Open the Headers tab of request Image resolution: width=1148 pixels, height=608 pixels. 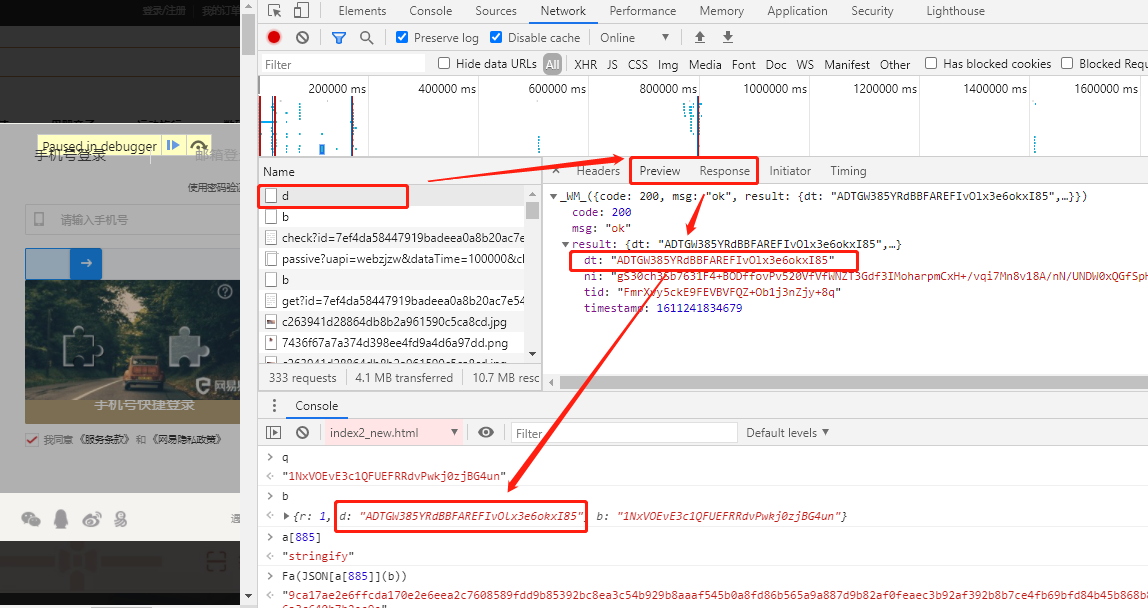(598, 171)
